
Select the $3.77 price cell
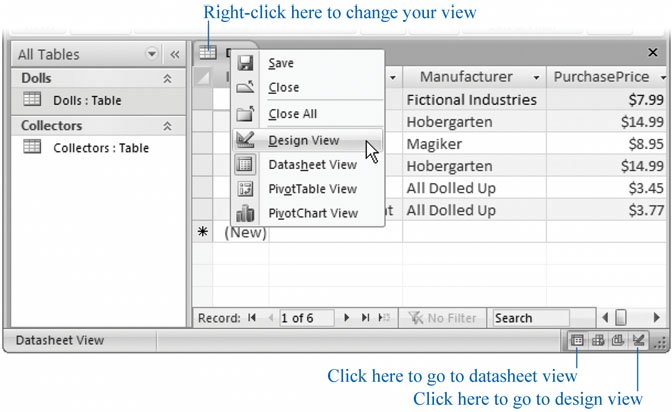click(607, 210)
